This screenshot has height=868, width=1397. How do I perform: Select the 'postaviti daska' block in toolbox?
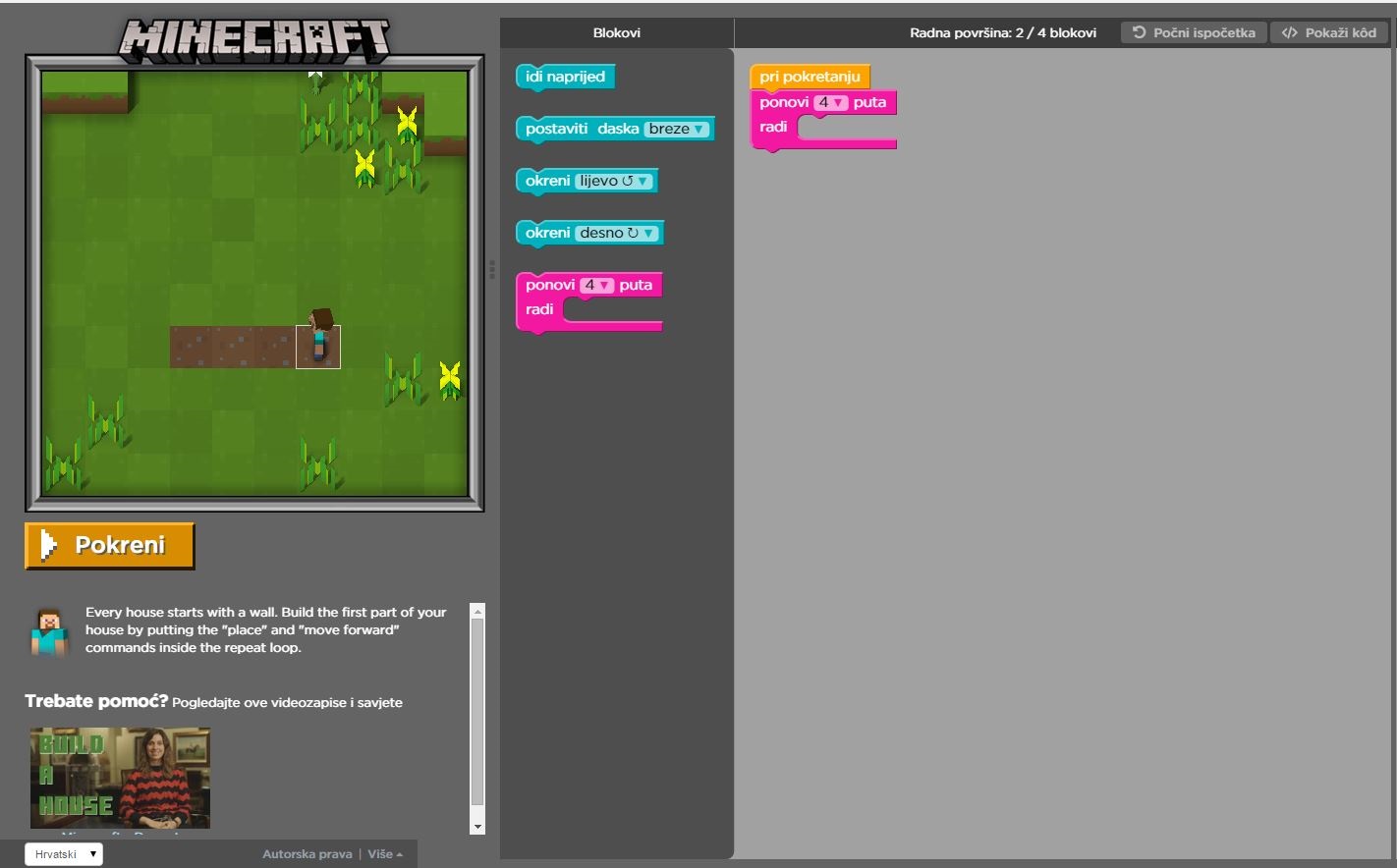[x=614, y=130]
